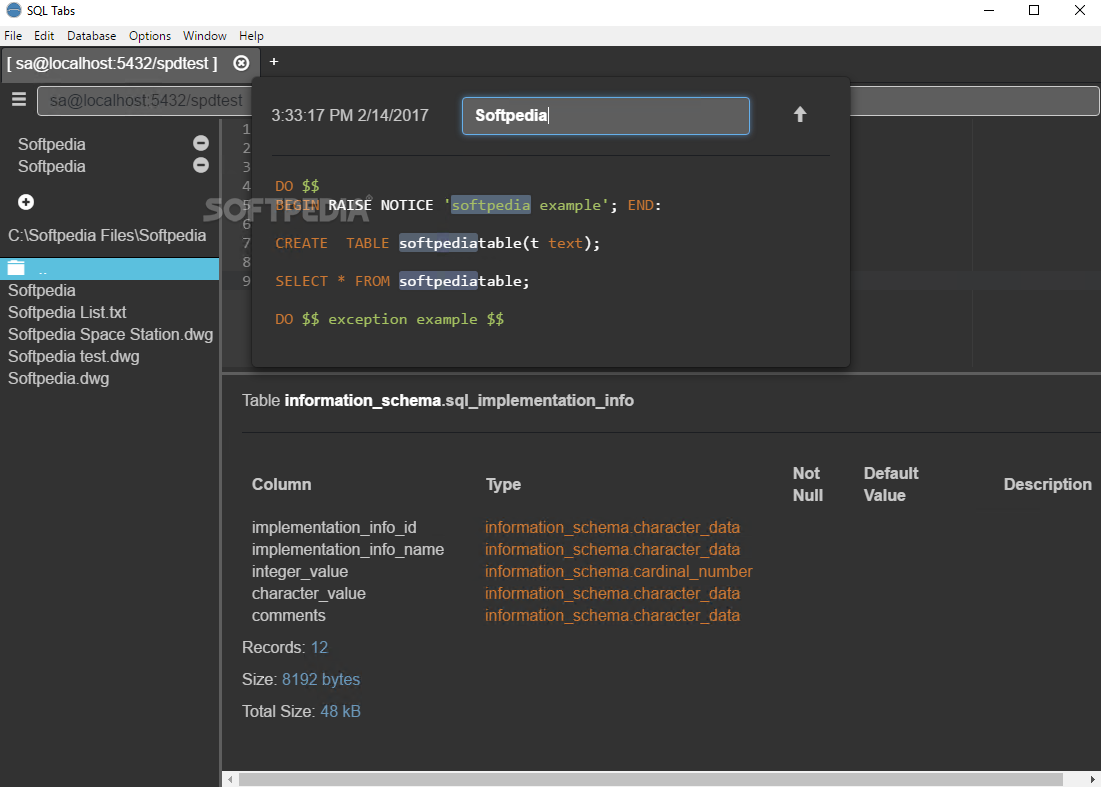
Task: Click type link for character_value row
Action: [x=612, y=593]
